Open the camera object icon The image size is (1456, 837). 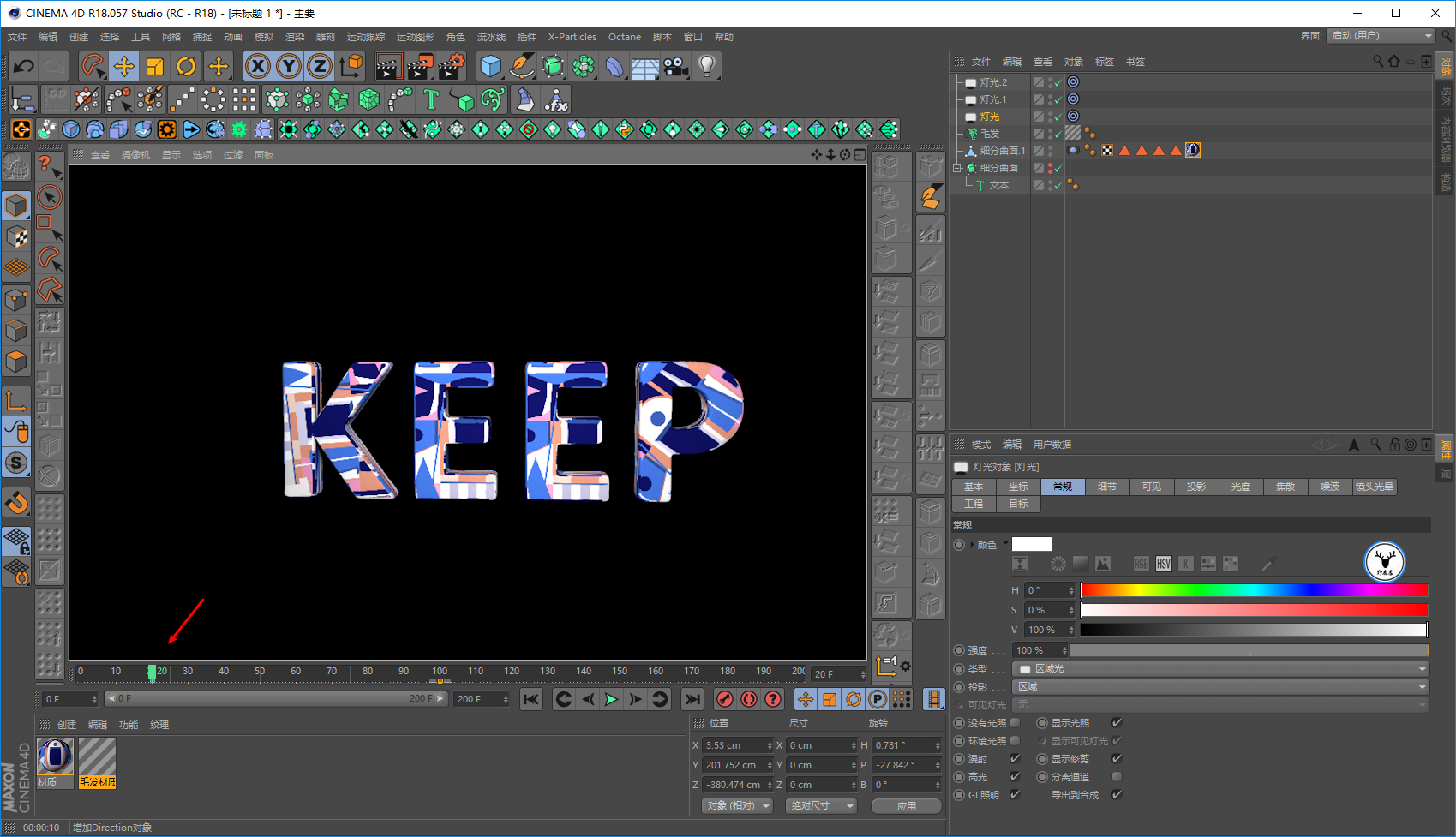coord(675,66)
